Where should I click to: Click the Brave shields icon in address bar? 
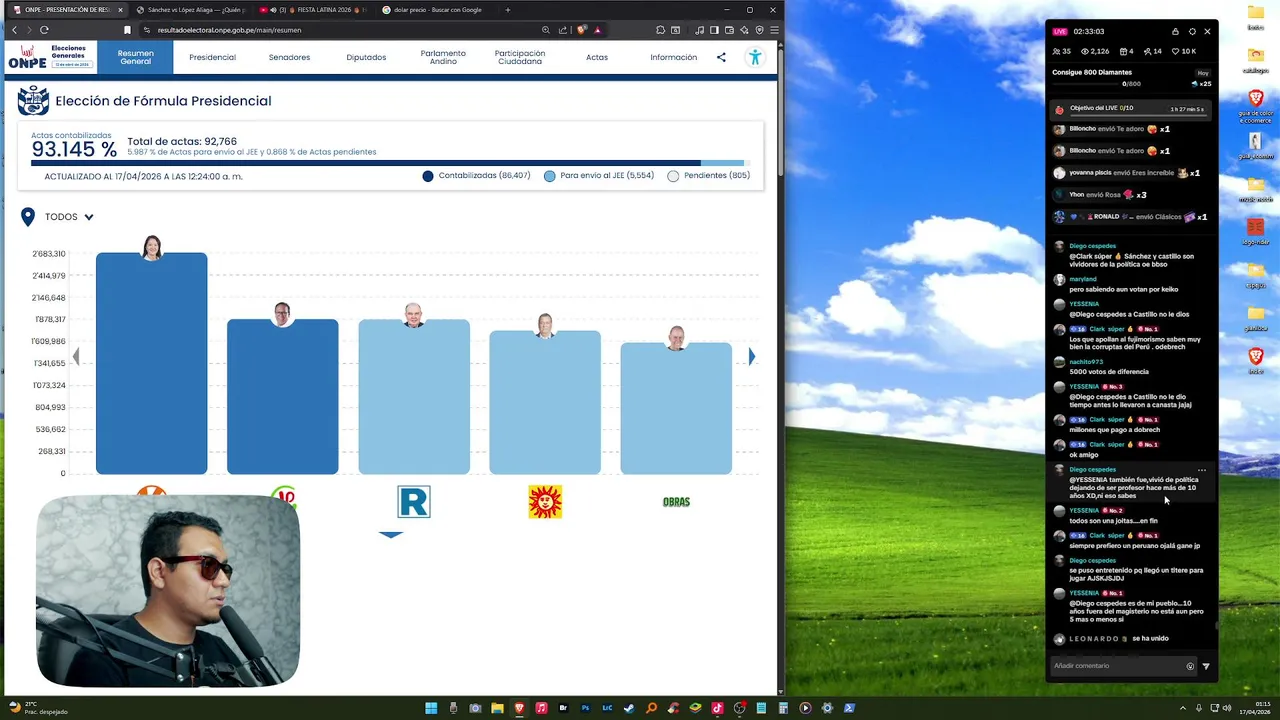(x=581, y=30)
